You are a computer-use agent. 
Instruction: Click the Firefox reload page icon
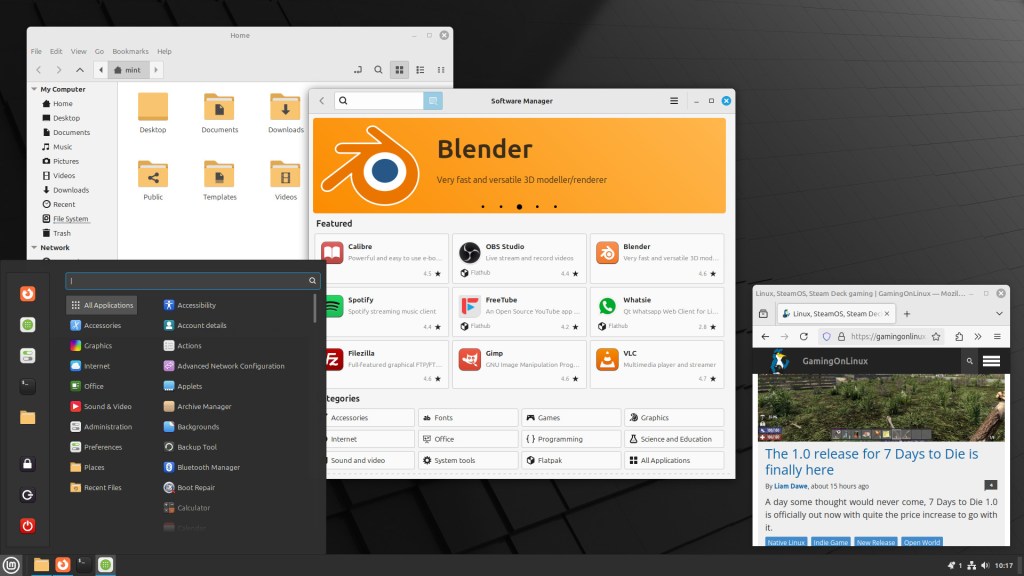click(803, 337)
